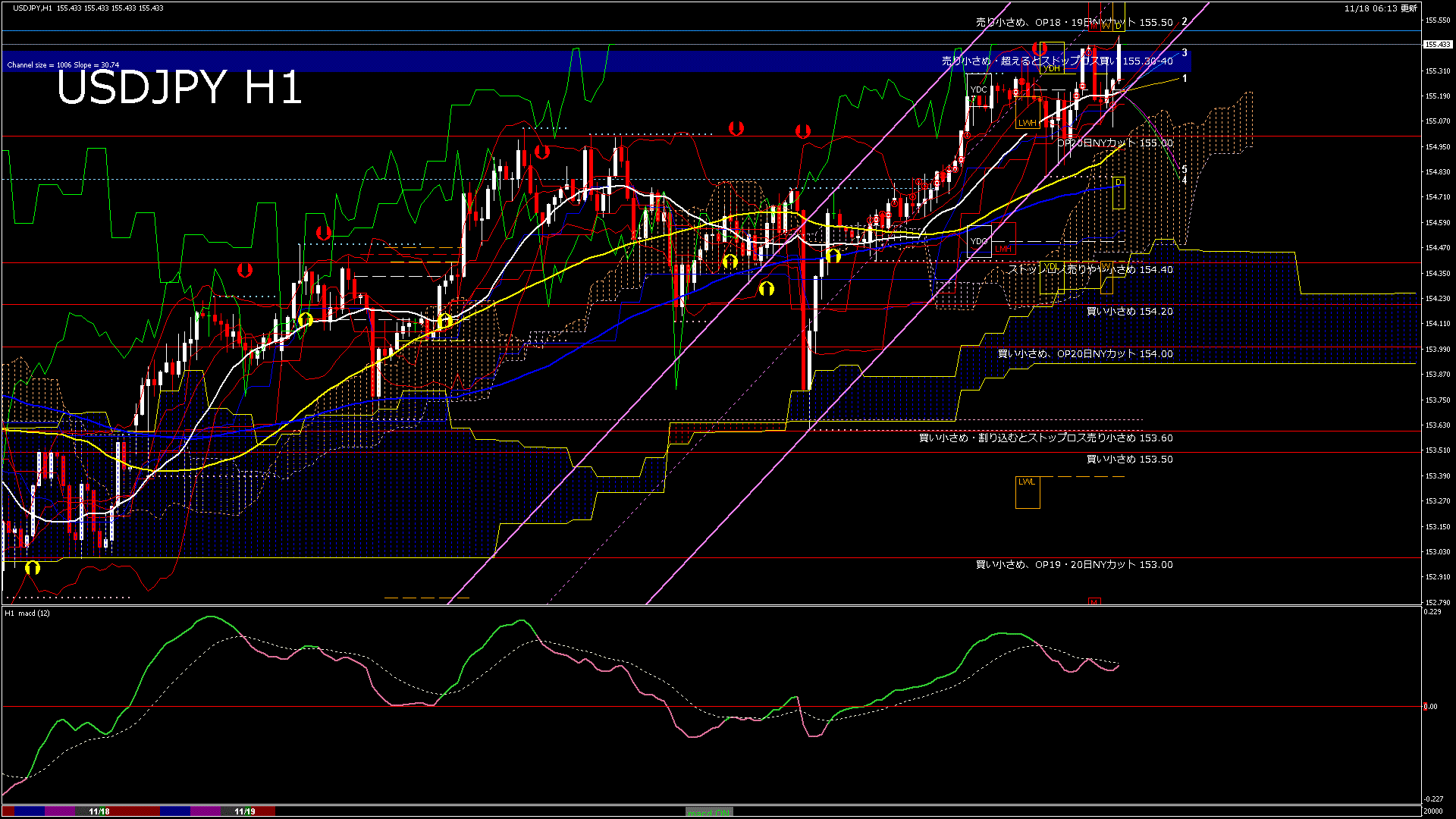Toggle the macd ON indicator button
This screenshot has width=1456, height=819.
tap(709, 811)
